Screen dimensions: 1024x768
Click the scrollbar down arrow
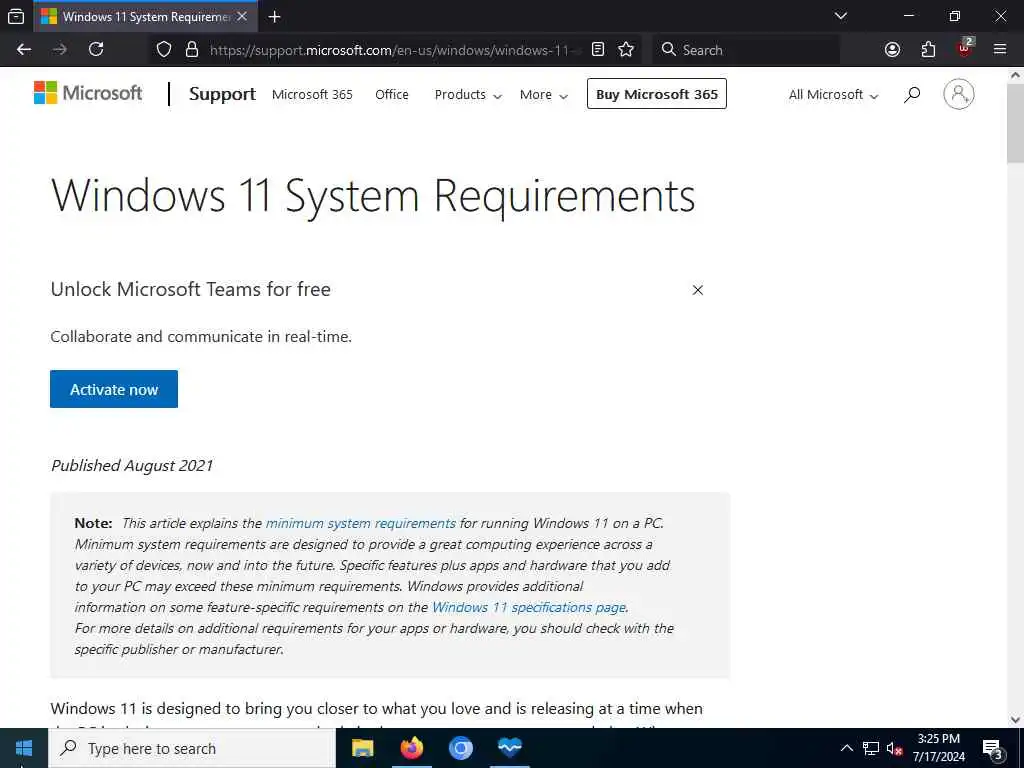coord(1015,720)
